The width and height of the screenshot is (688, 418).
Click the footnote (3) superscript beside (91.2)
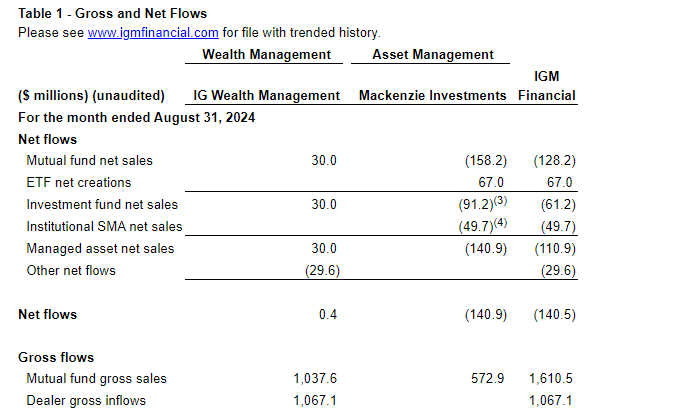500,200
